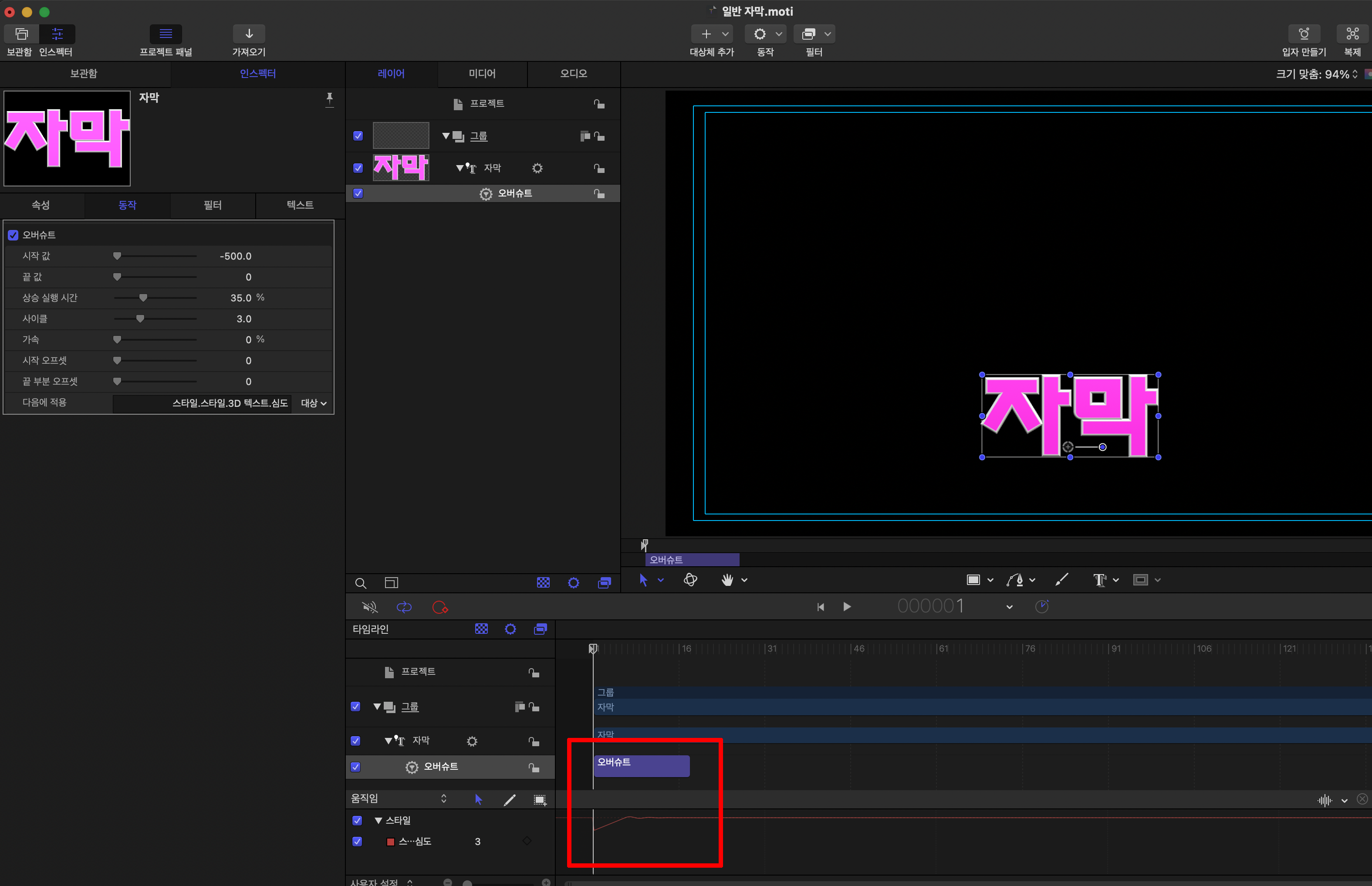This screenshot has height=886, width=1372.
Task: Click the Make Particles (입자 만들기) icon
Action: click(x=1304, y=34)
